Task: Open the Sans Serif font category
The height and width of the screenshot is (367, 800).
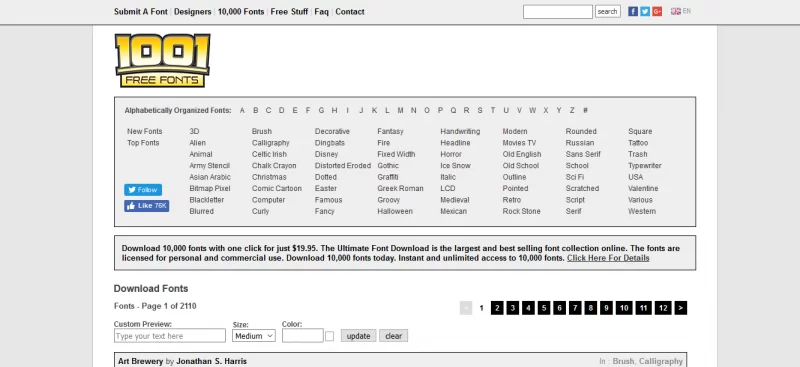Action: pos(583,154)
